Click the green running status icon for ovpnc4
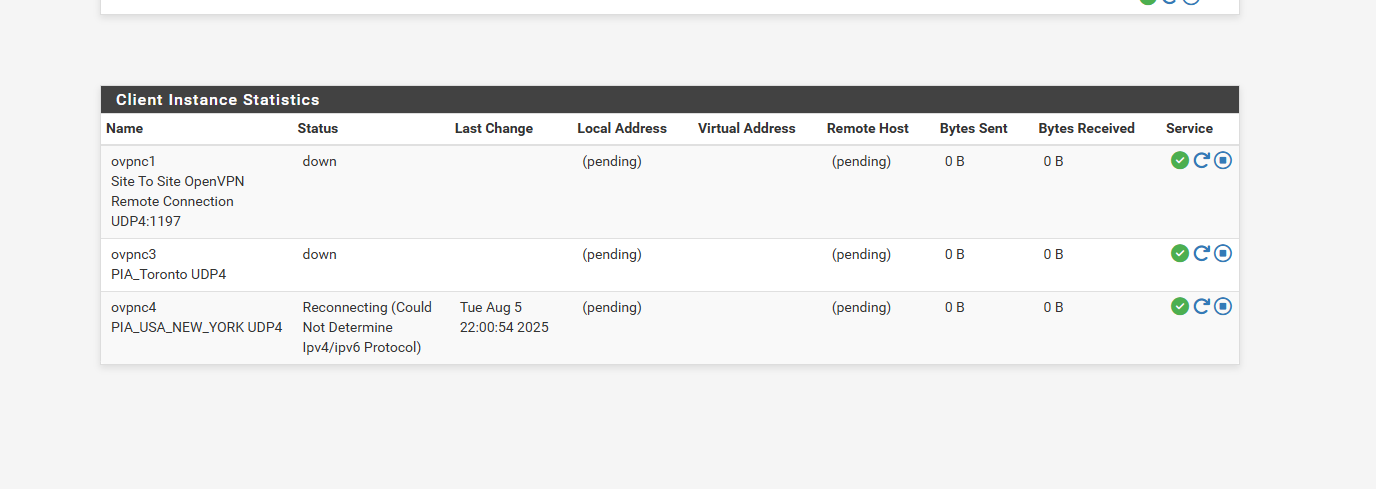The width and height of the screenshot is (1376, 489). coord(1180,306)
